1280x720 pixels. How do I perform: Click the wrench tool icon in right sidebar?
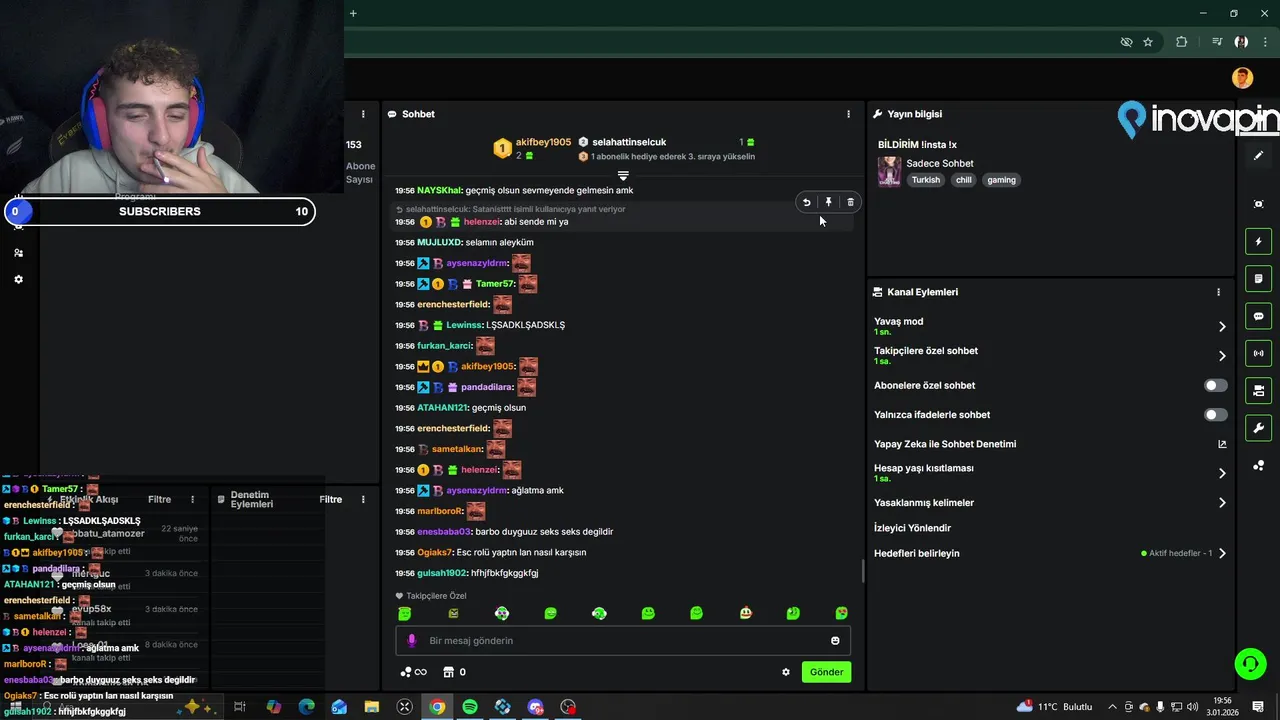click(x=1258, y=428)
